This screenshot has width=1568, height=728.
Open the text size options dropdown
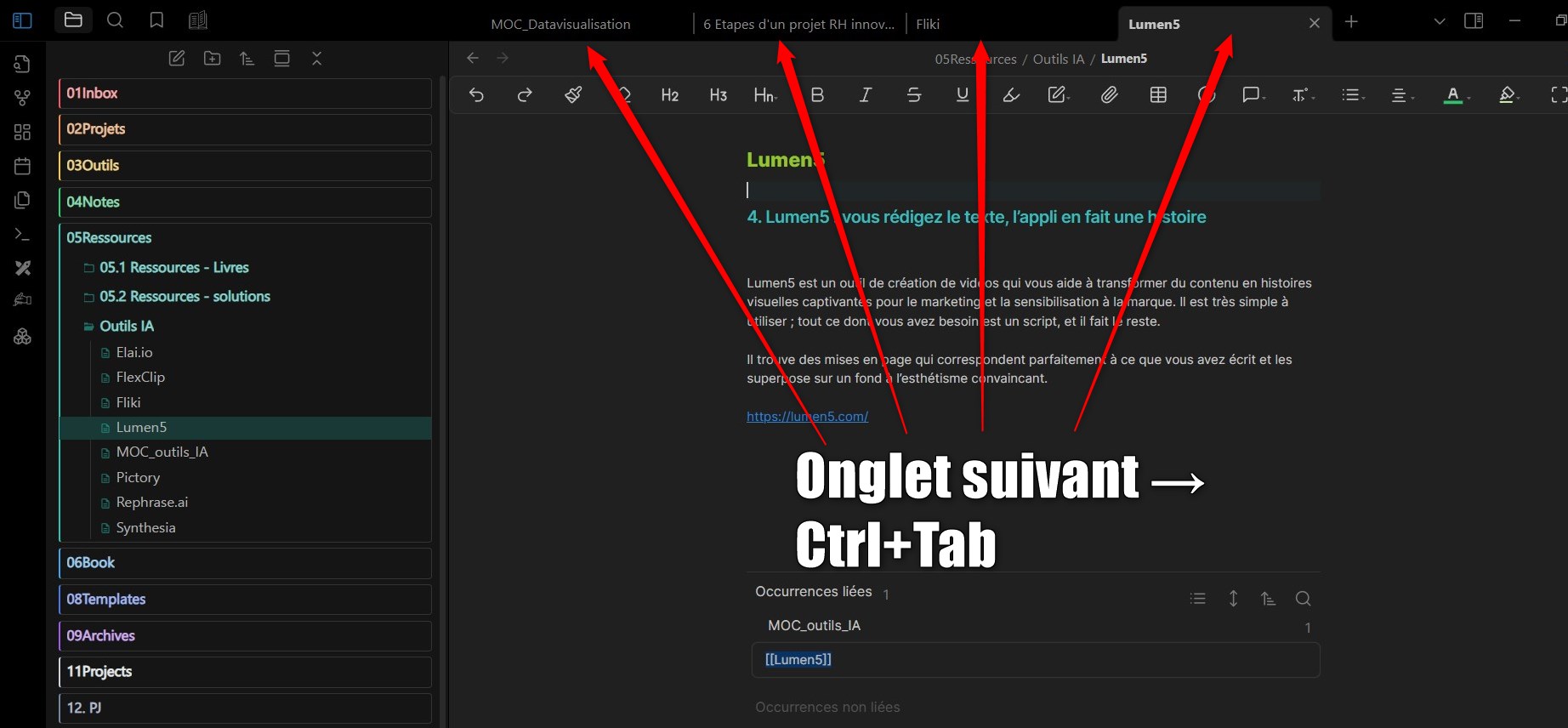click(x=1303, y=94)
